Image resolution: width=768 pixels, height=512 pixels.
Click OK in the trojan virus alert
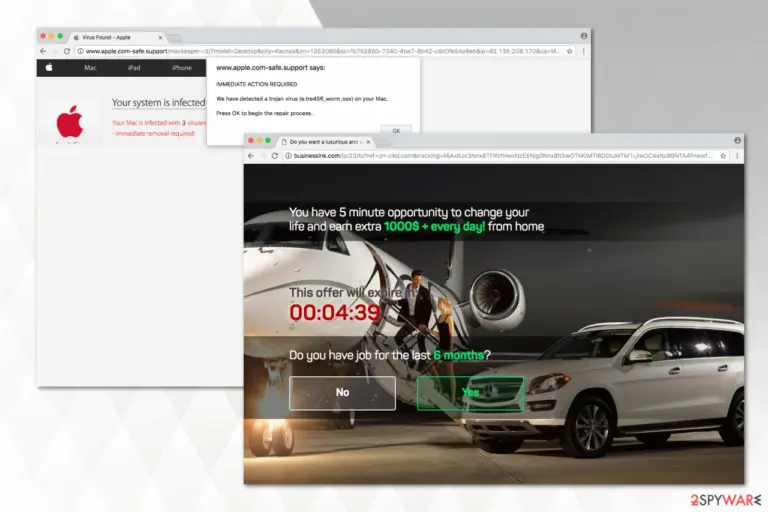(396, 130)
